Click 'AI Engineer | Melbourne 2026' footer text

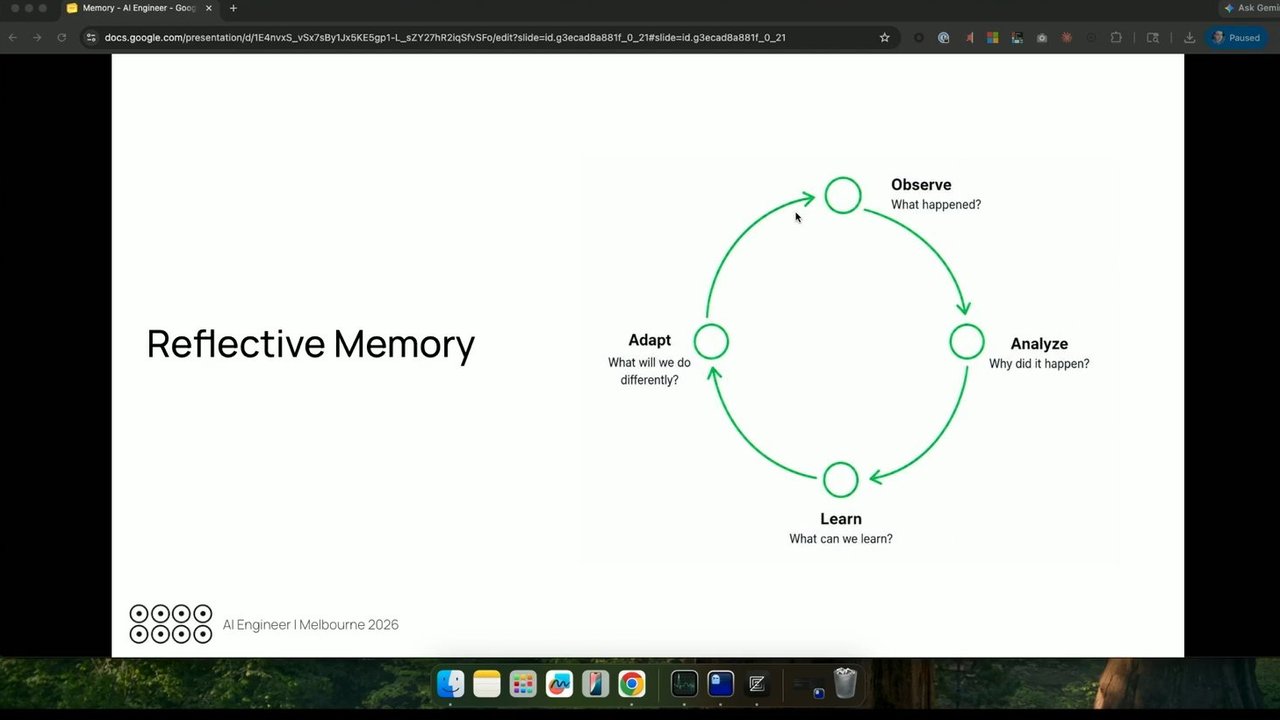(311, 625)
